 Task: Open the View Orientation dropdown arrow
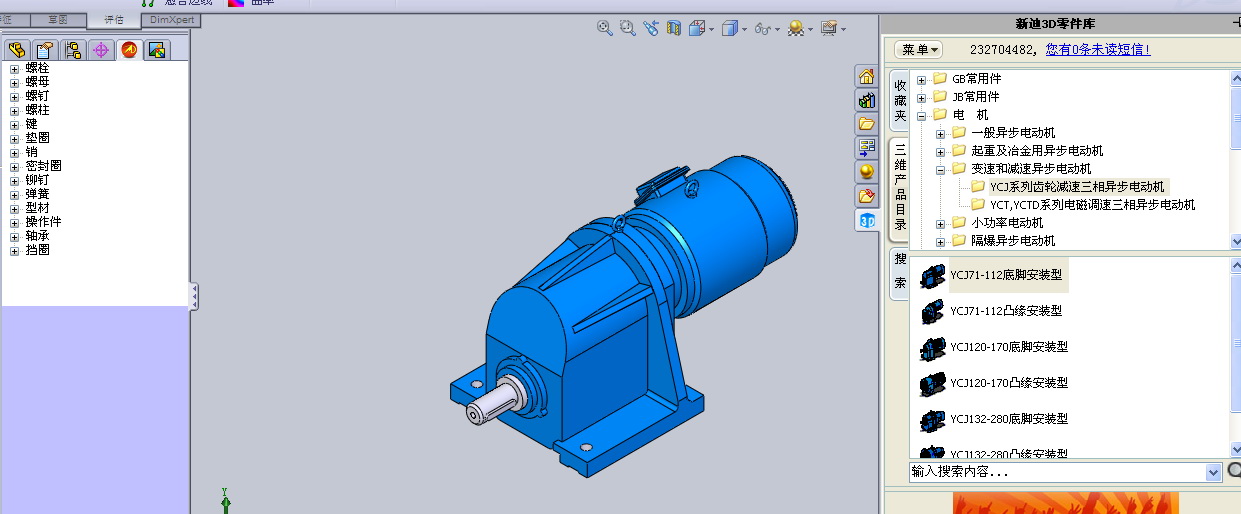(711, 30)
